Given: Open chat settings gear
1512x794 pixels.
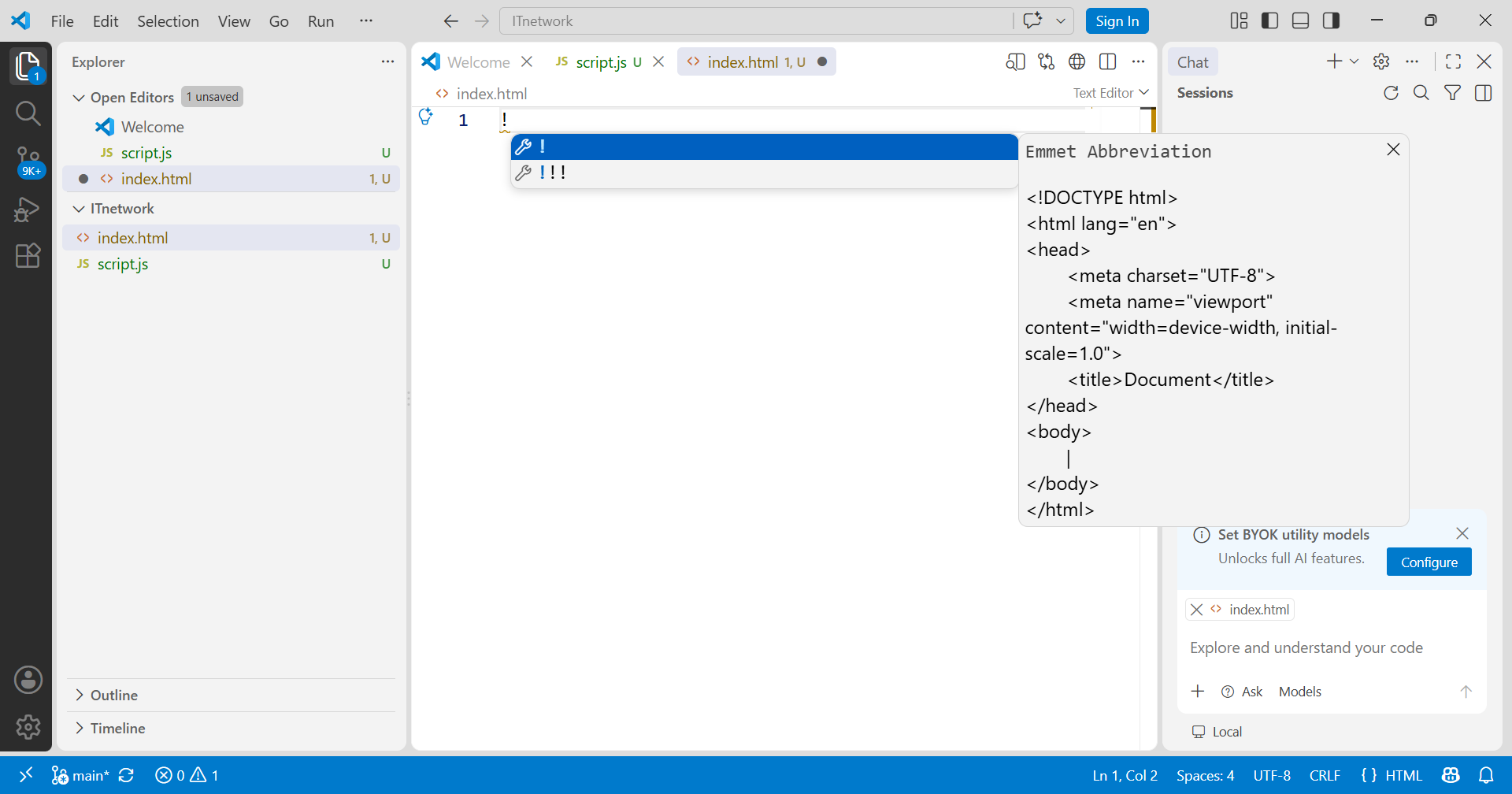Looking at the screenshot, I should (1381, 61).
